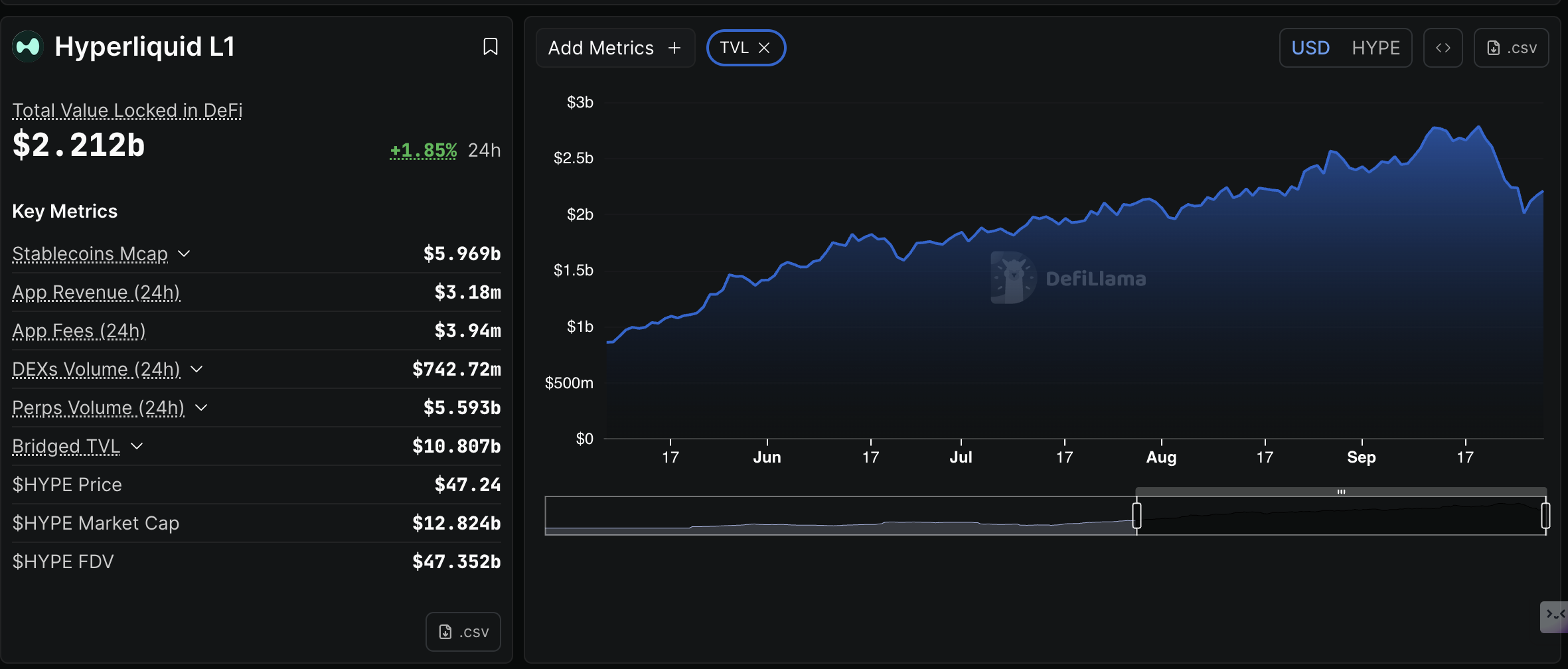
Task: Click the collapse widget icon at bottom right
Action: tap(1554, 616)
